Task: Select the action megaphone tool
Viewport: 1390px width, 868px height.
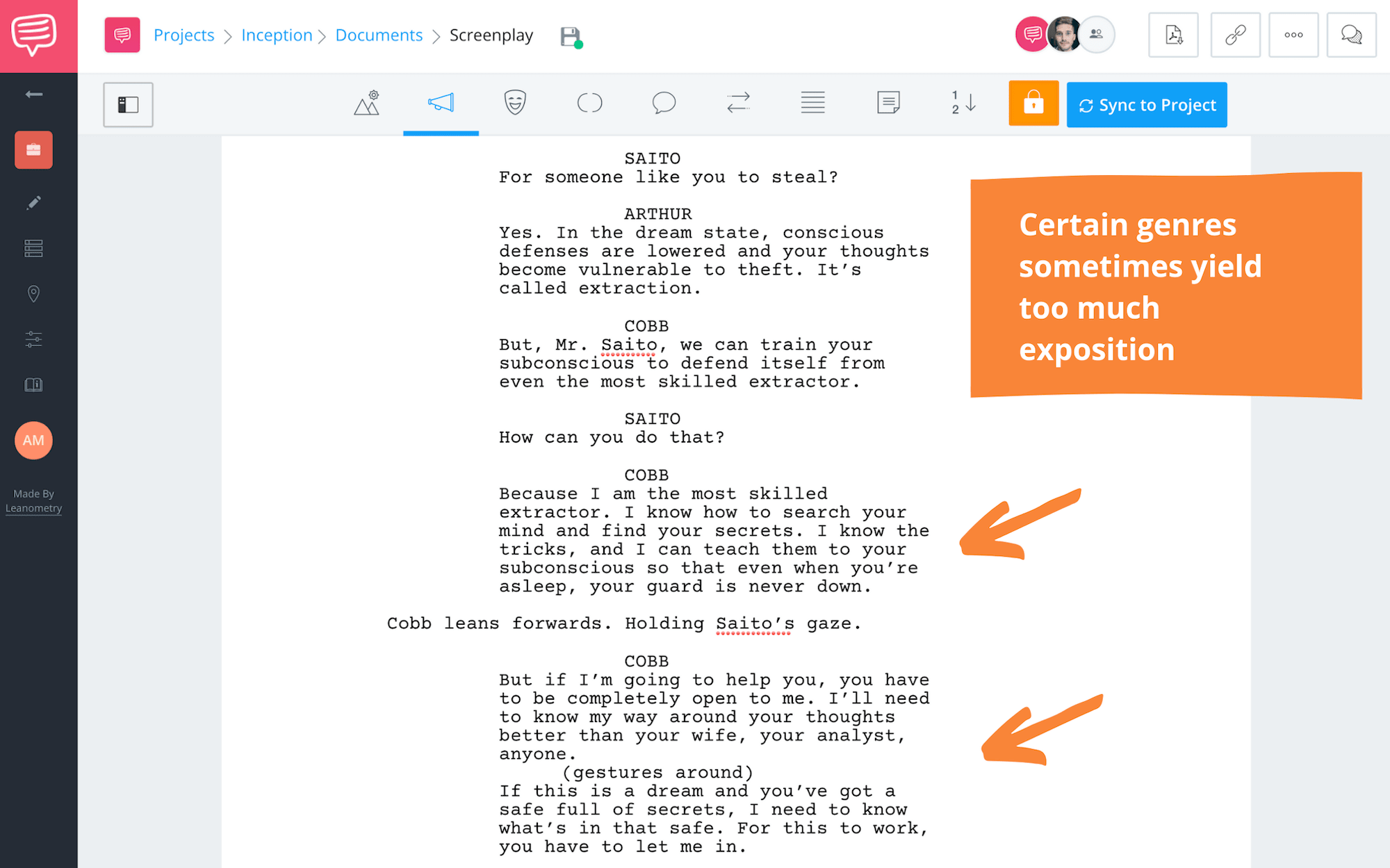Action: click(441, 103)
